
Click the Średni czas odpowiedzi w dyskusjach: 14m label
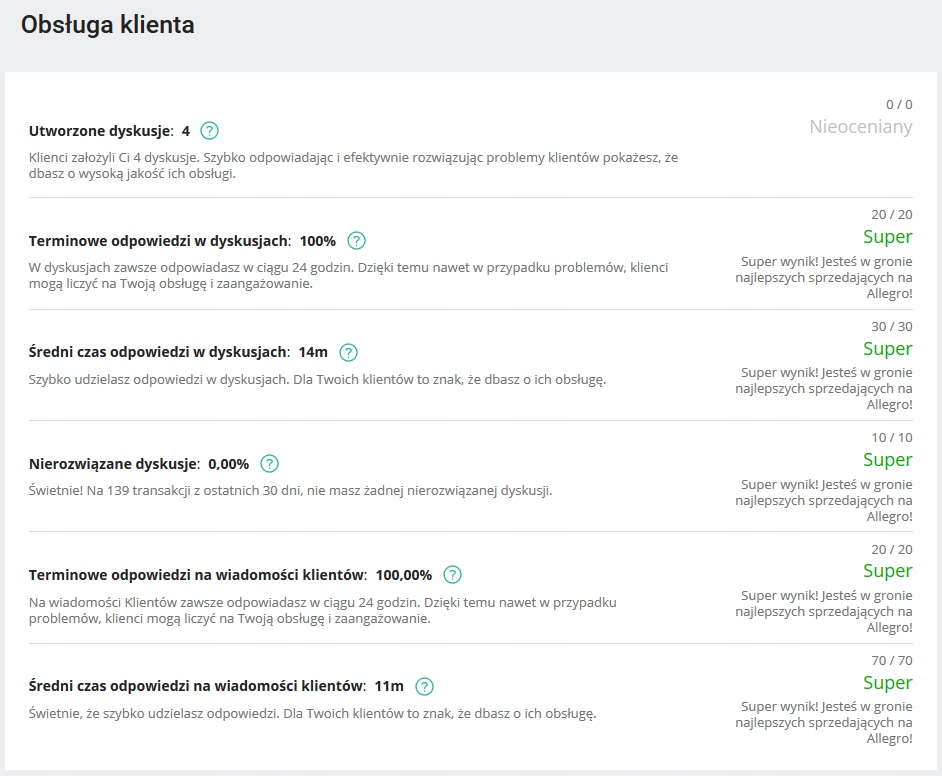(178, 353)
